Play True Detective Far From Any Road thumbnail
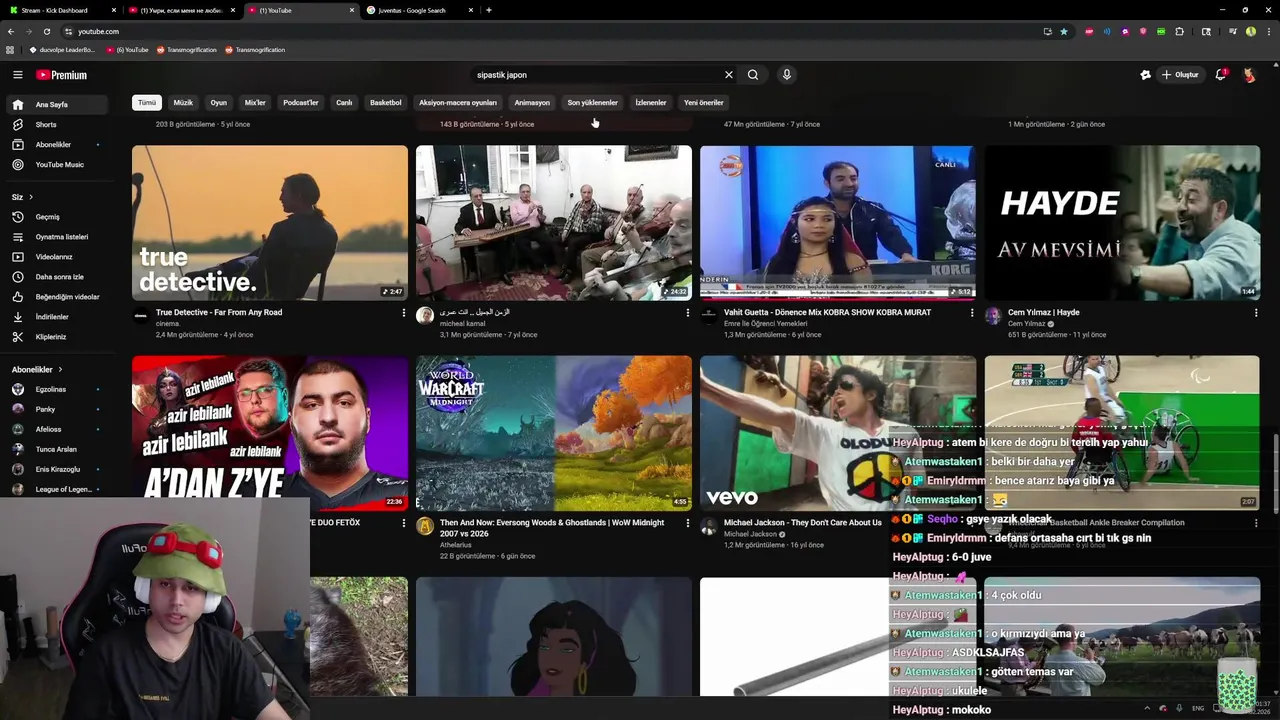This screenshot has width=1280, height=720. [270, 223]
